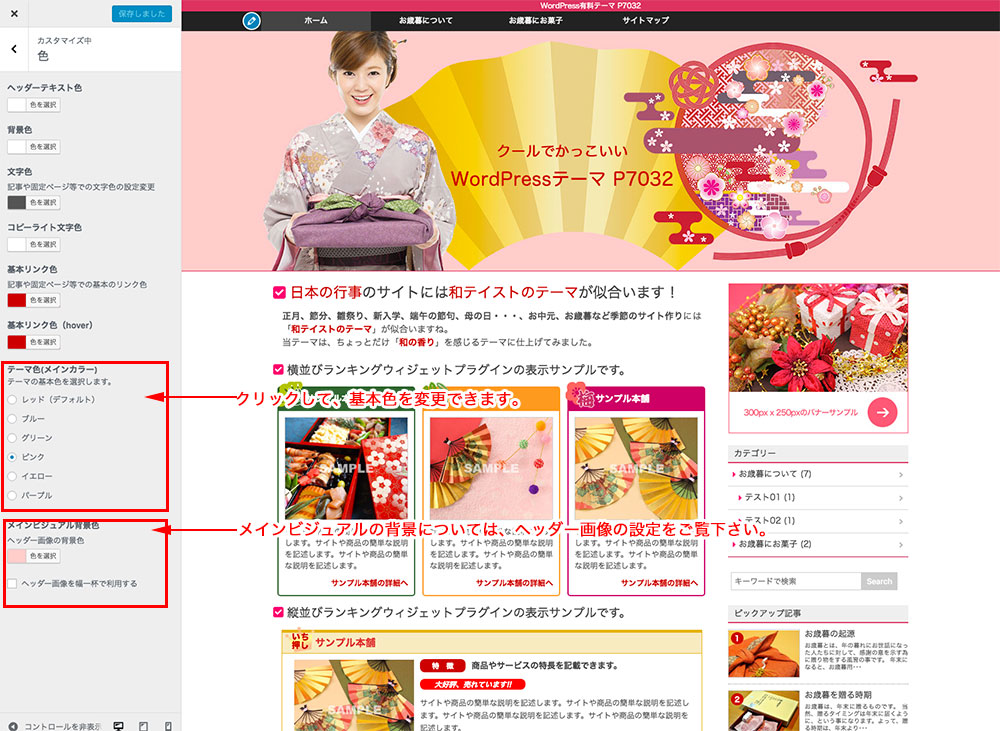Pick コピーライト文字色 color swatch

[x=17, y=244]
